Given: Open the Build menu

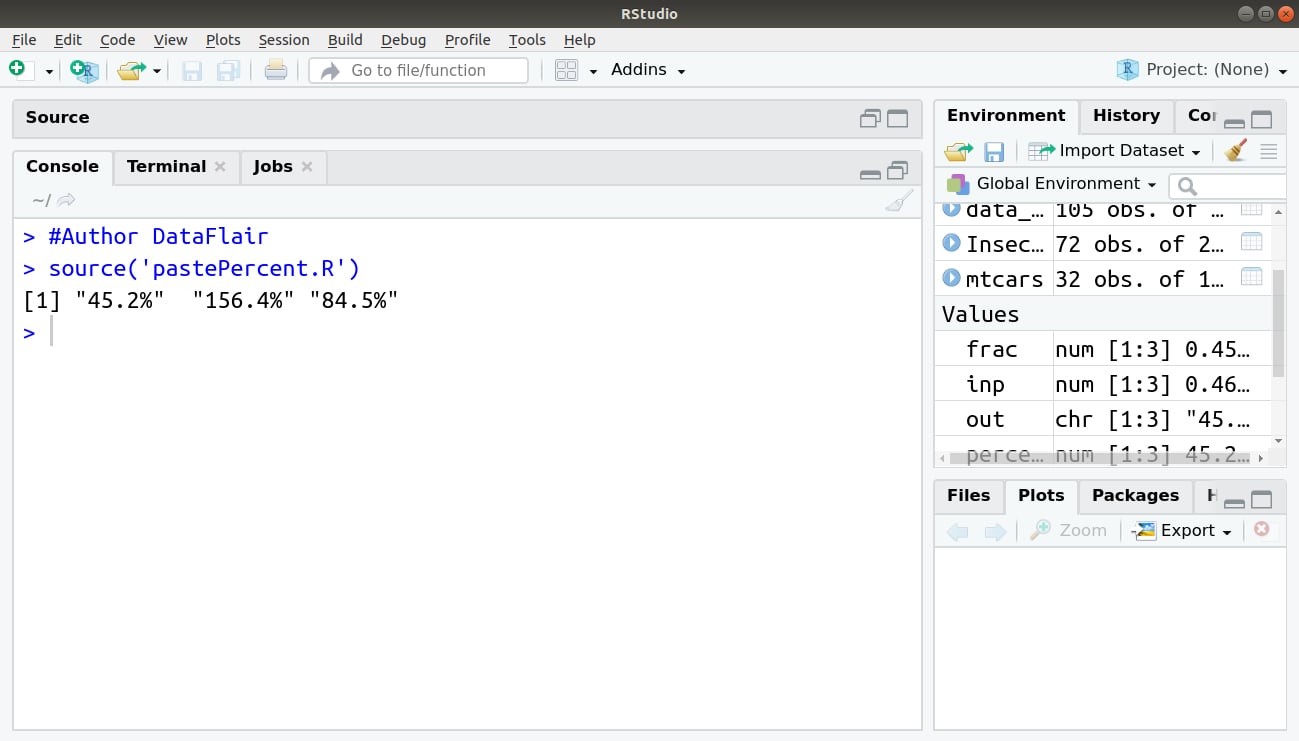Looking at the screenshot, I should tap(345, 40).
